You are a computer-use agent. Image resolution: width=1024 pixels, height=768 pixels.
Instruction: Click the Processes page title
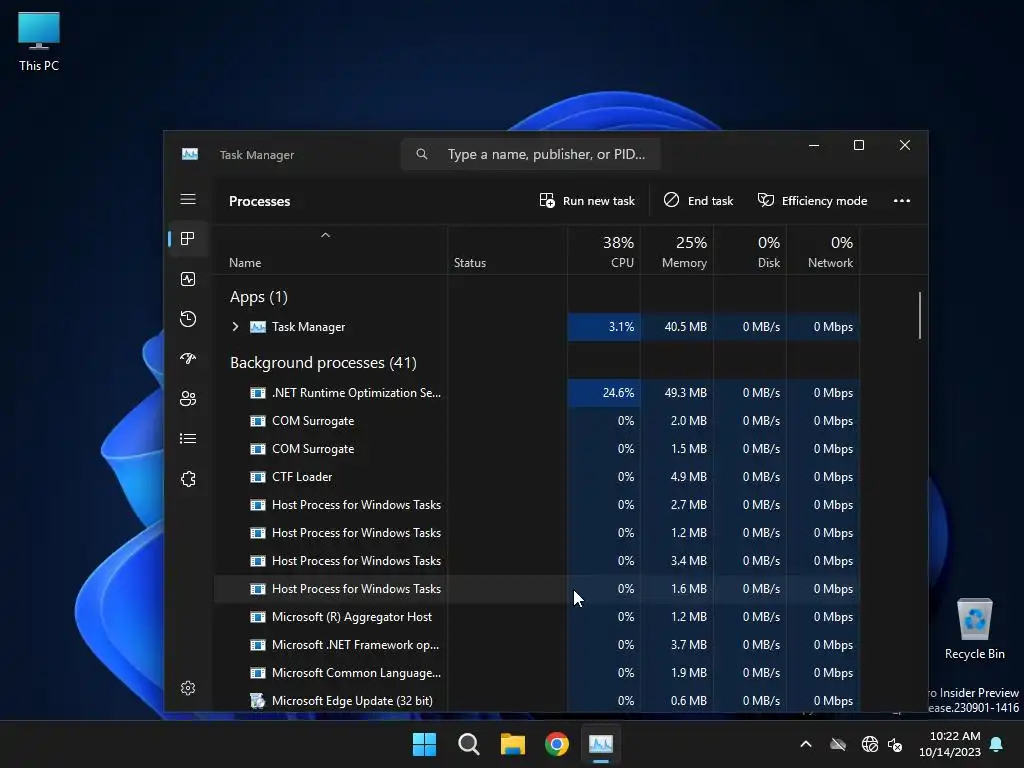[x=259, y=201]
